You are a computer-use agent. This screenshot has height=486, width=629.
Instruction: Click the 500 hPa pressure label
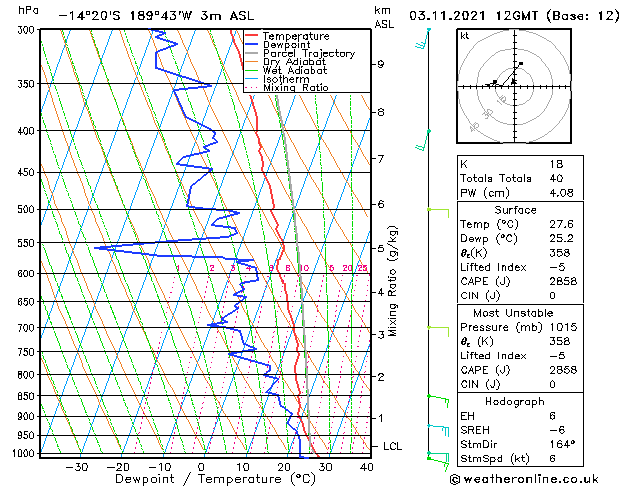pyautogui.click(x=28, y=209)
